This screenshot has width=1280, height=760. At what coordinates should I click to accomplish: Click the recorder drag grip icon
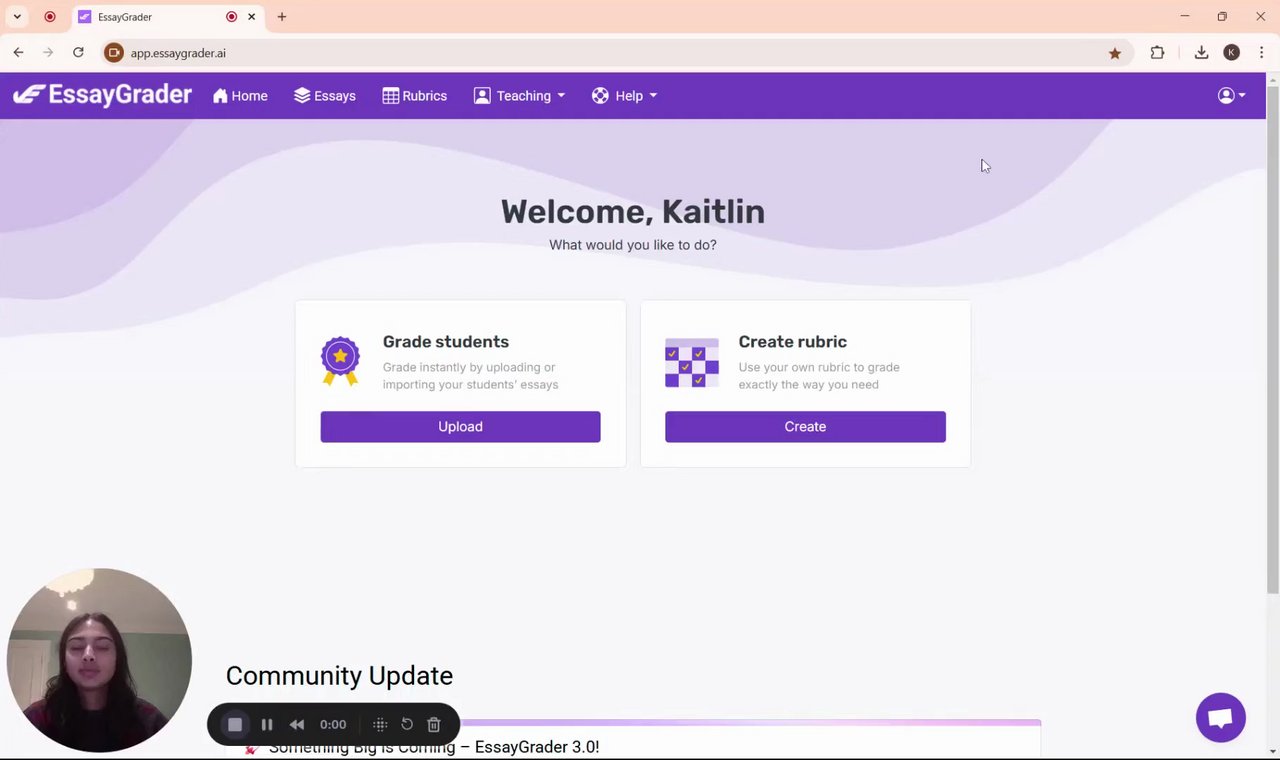coord(380,725)
